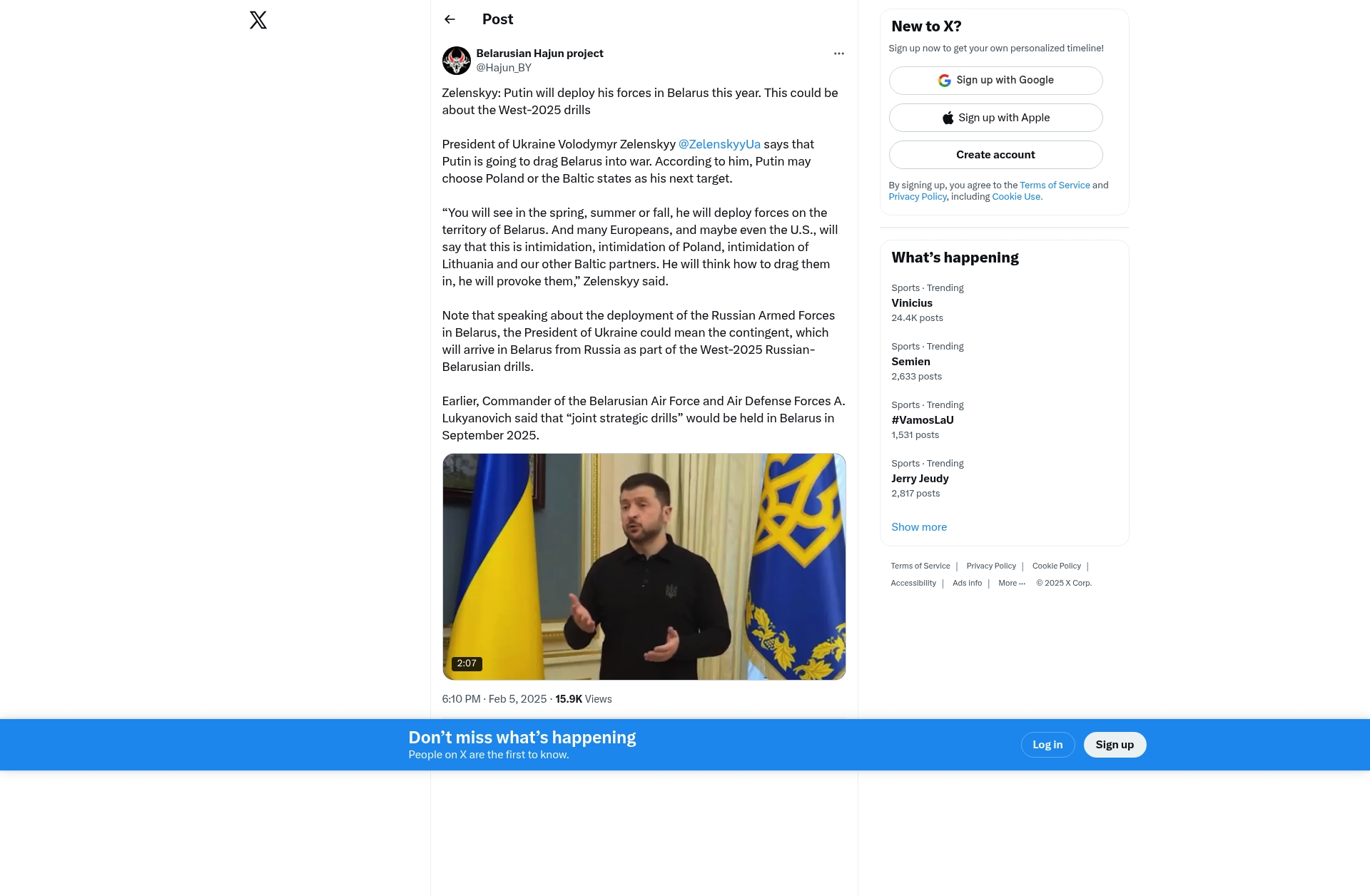
Task: Go back using the arrow icon
Action: (x=450, y=19)
